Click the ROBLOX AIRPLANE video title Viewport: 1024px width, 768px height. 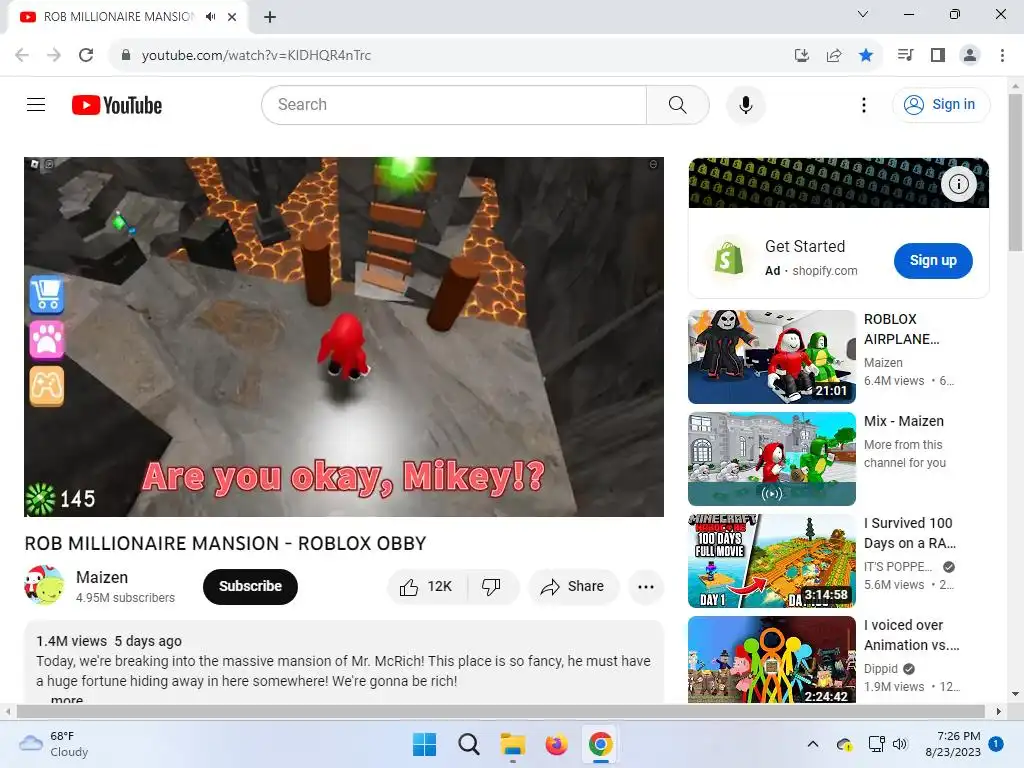click(901, 329)
